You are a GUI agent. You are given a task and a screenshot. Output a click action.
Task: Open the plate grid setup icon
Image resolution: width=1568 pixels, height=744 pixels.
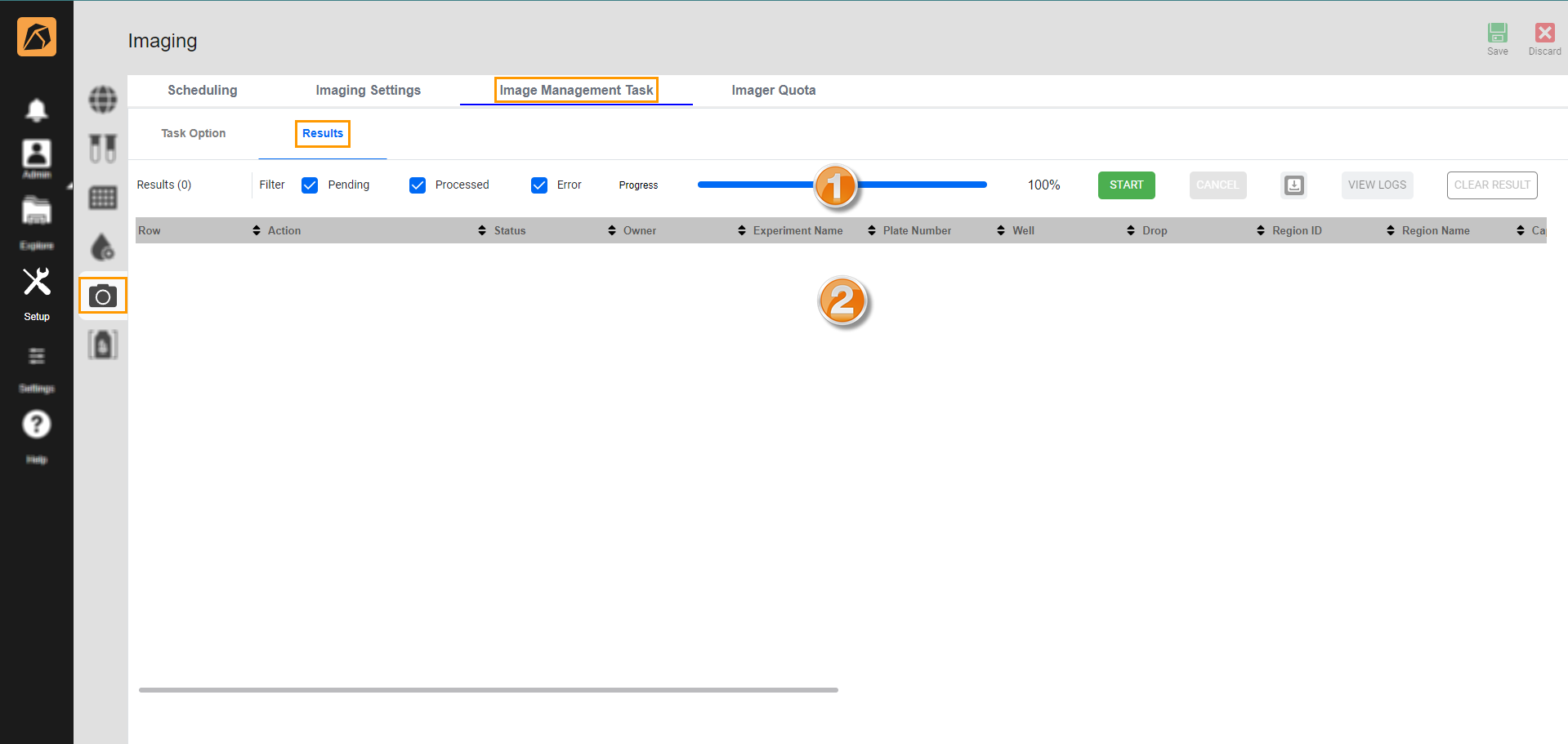[103, 198]
